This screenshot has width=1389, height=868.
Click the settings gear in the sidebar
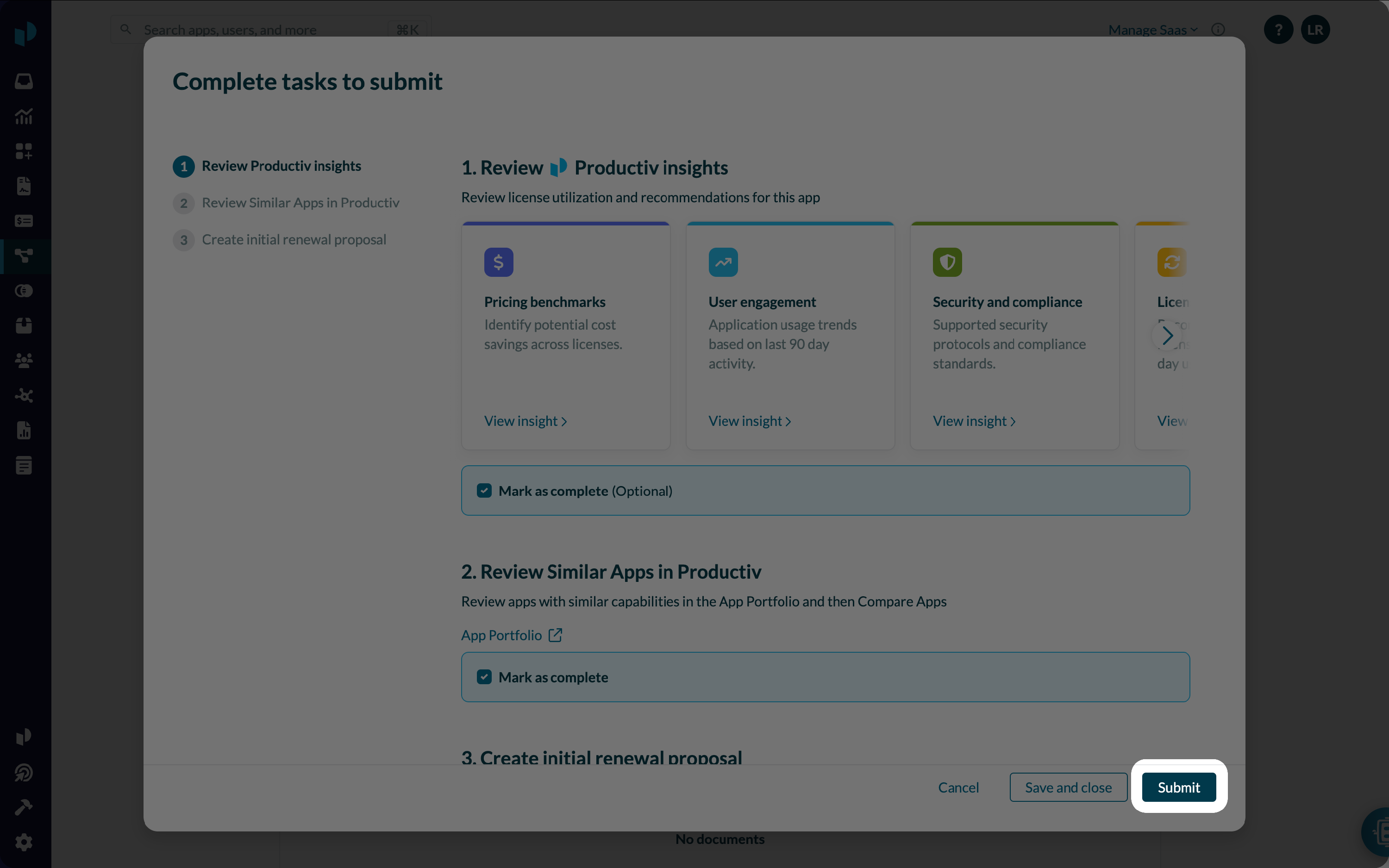[x=24, y=842]
